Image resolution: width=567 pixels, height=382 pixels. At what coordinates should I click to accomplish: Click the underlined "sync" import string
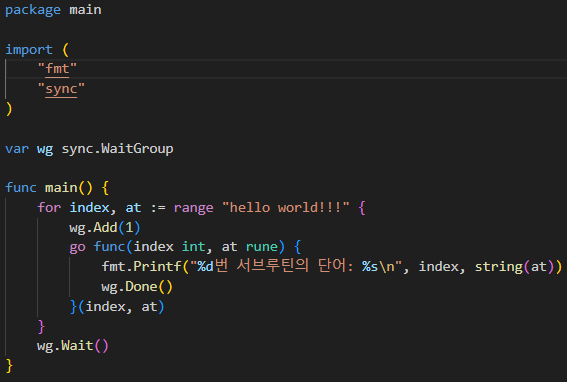61,89
